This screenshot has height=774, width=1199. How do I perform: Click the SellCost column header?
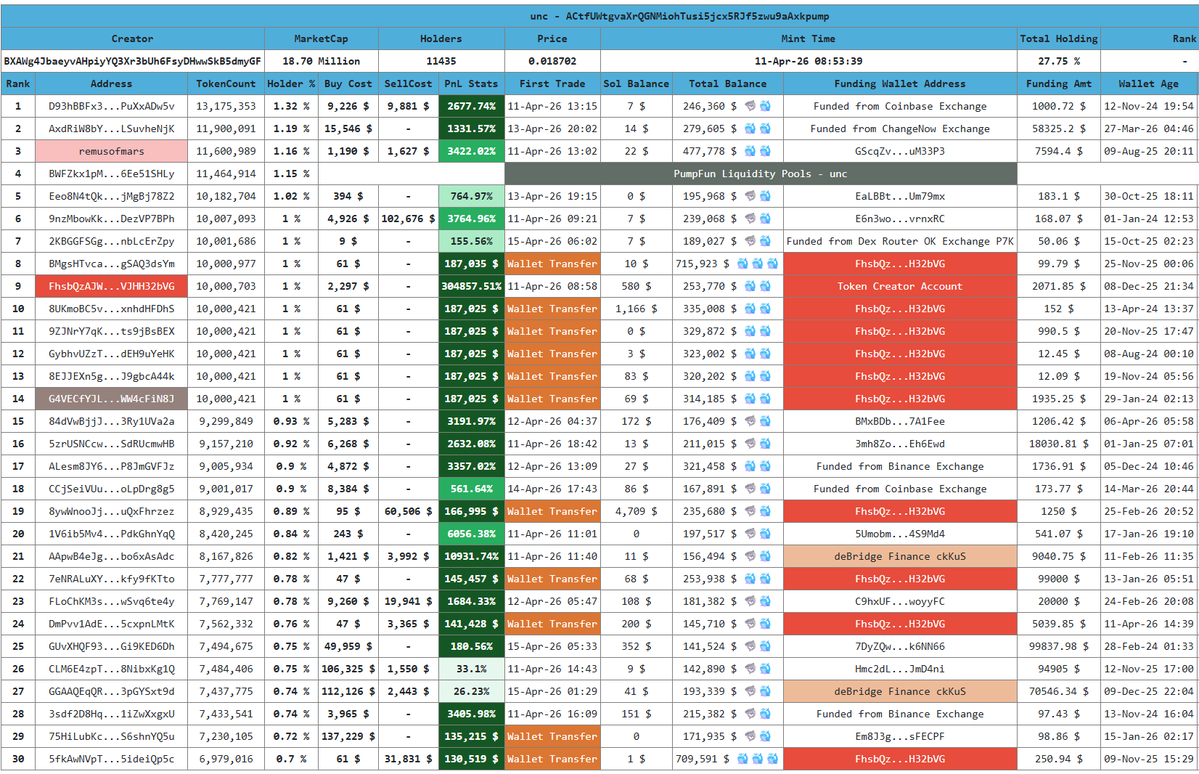pos(408,84)
